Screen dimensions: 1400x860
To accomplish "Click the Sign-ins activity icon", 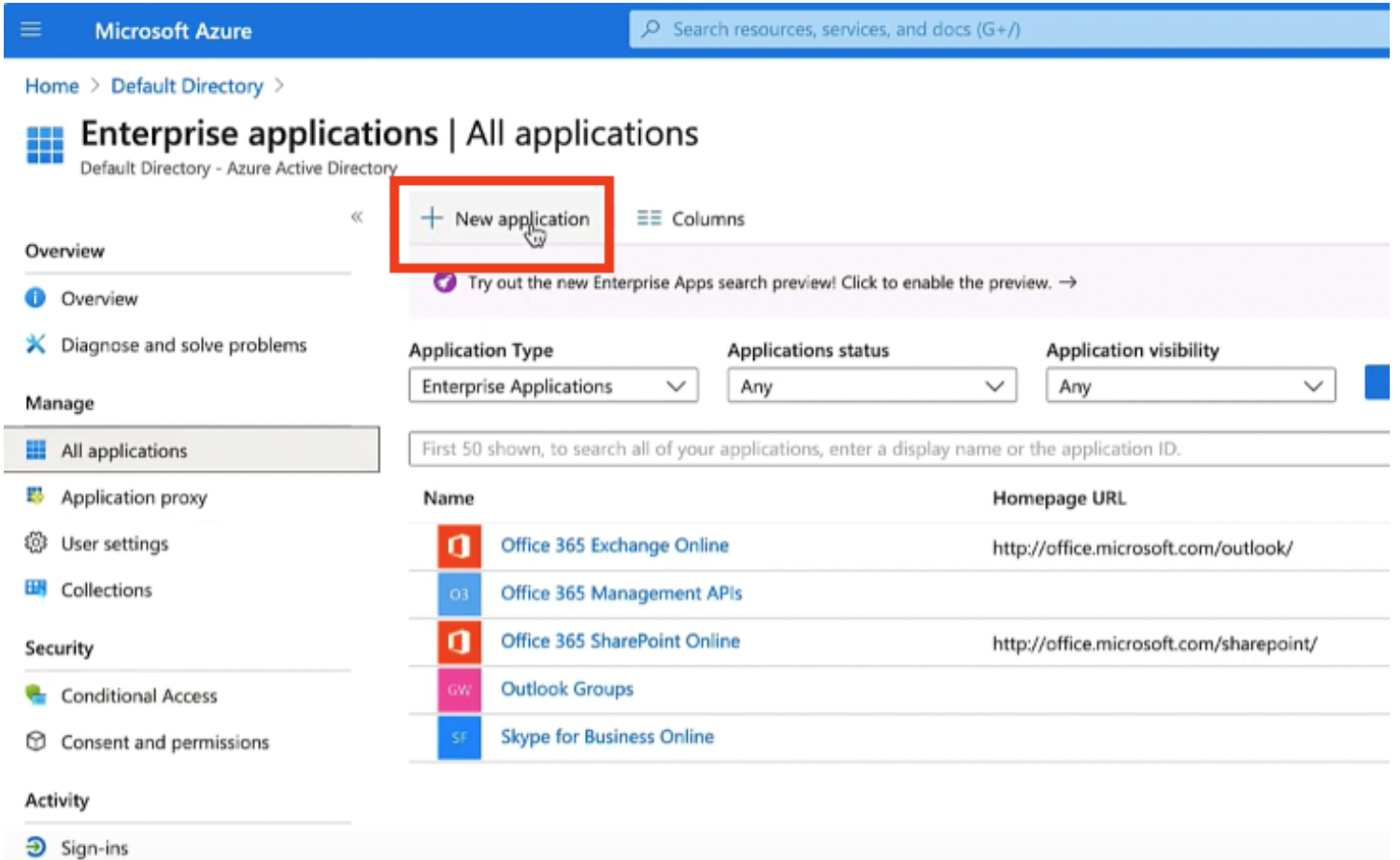I will click(x=36, y=846).
